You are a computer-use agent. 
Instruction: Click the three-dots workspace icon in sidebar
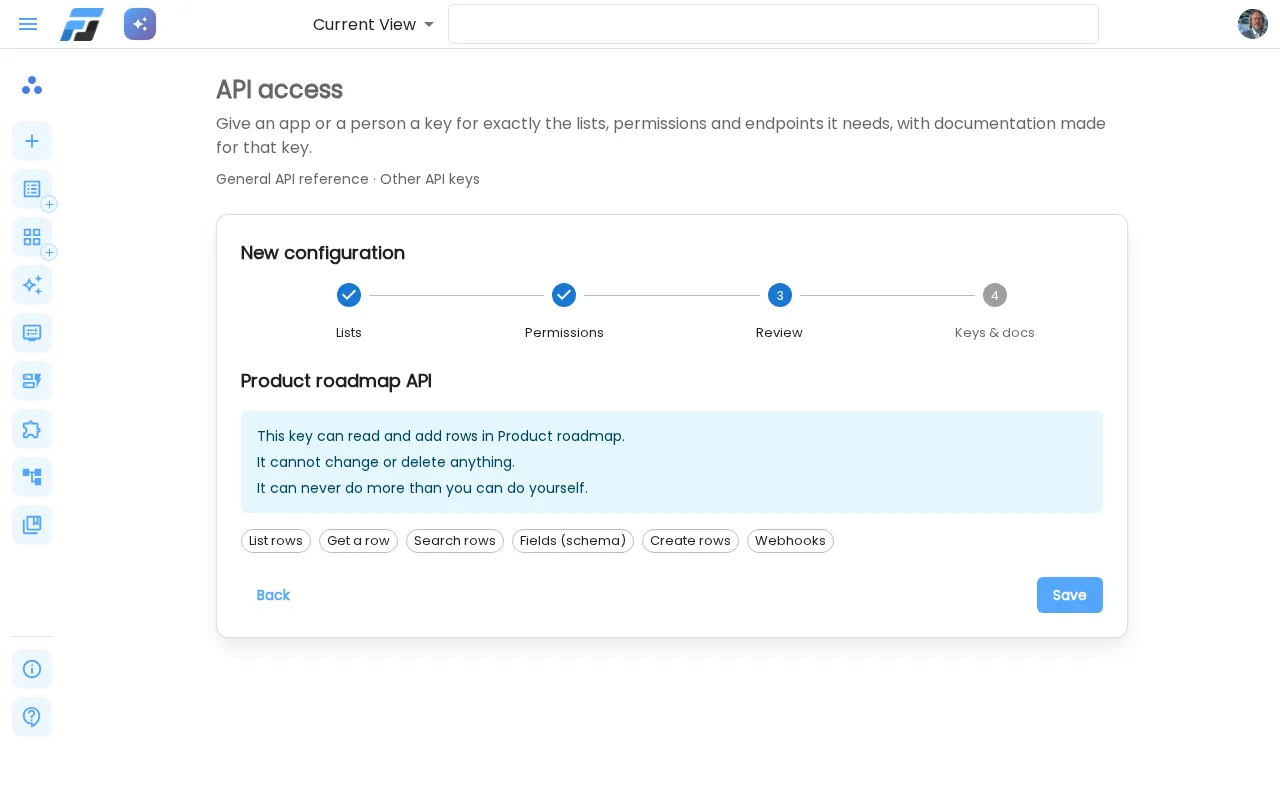coord(32,85)
